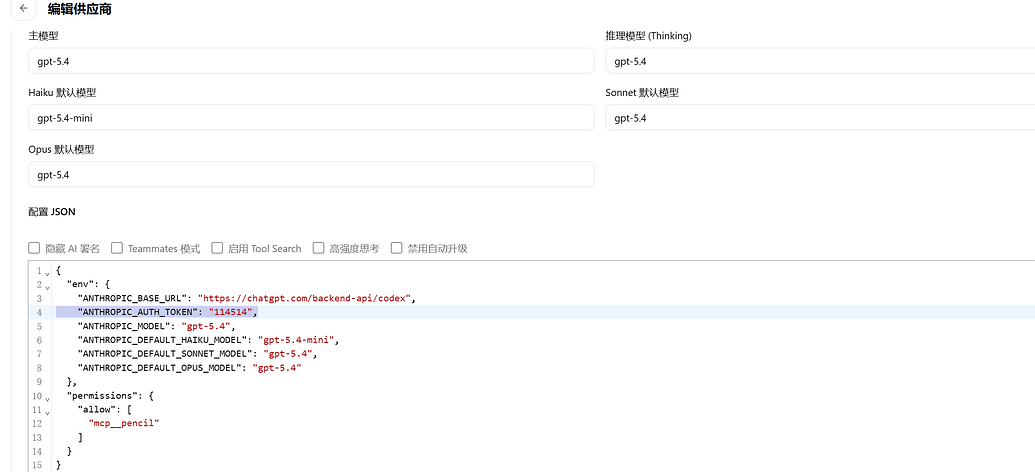Click the Haiku 默认模型 input field

[x=312, y=118]
